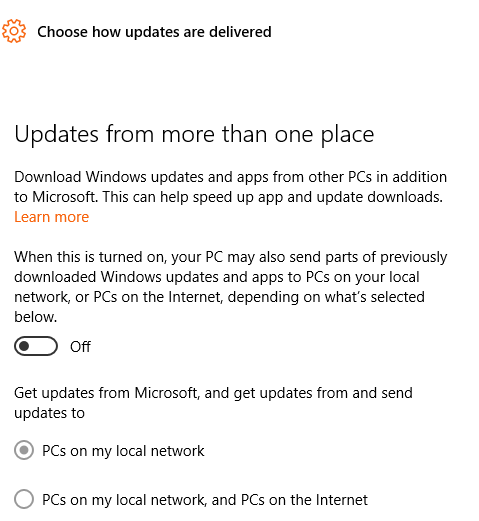
Task: Click the 'Get updates from Microsoft' description text
Action: pos(213,403)
